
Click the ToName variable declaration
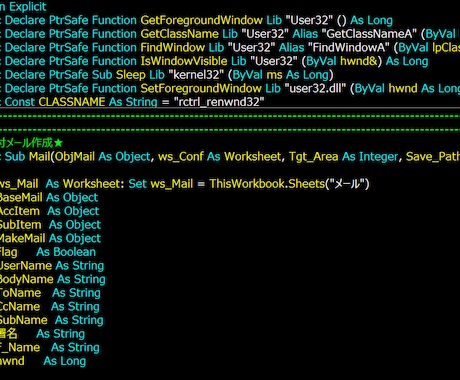click(21, 293)
